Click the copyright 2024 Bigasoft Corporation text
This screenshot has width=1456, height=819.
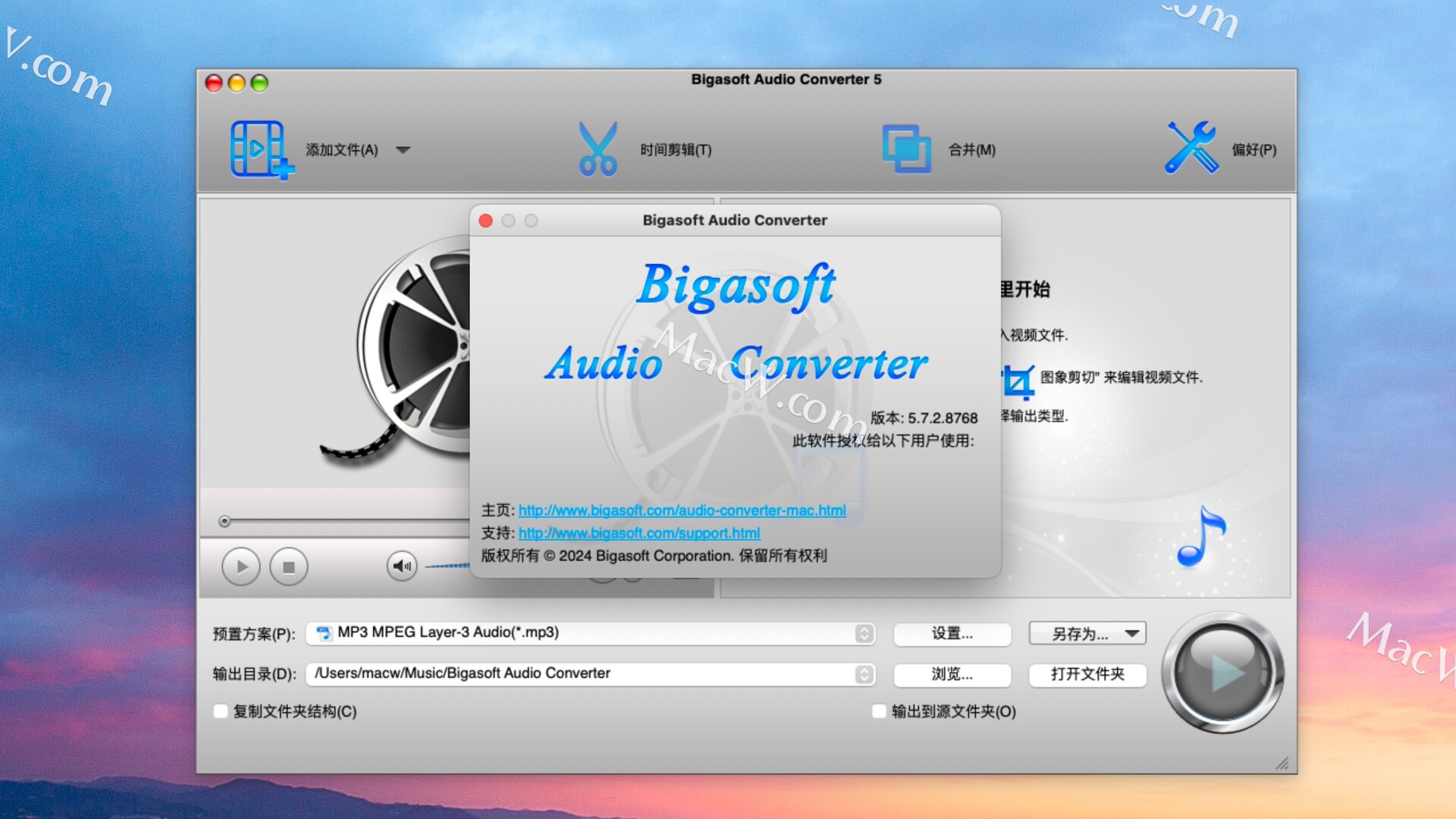(x=654, y=556)
